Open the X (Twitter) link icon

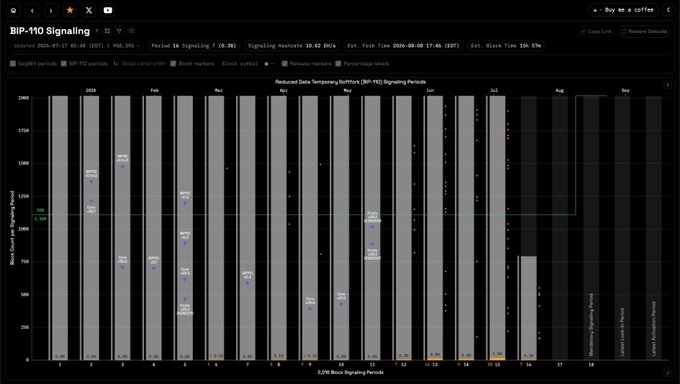pos(89,10)
